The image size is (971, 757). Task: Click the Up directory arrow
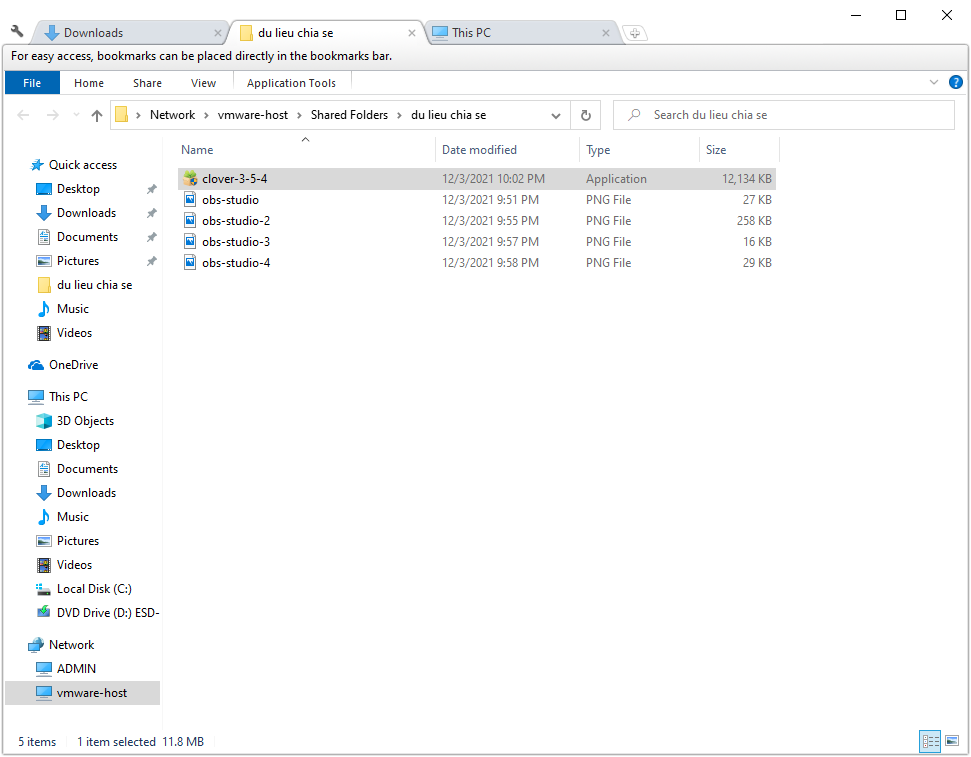click(x=97, y=115)
